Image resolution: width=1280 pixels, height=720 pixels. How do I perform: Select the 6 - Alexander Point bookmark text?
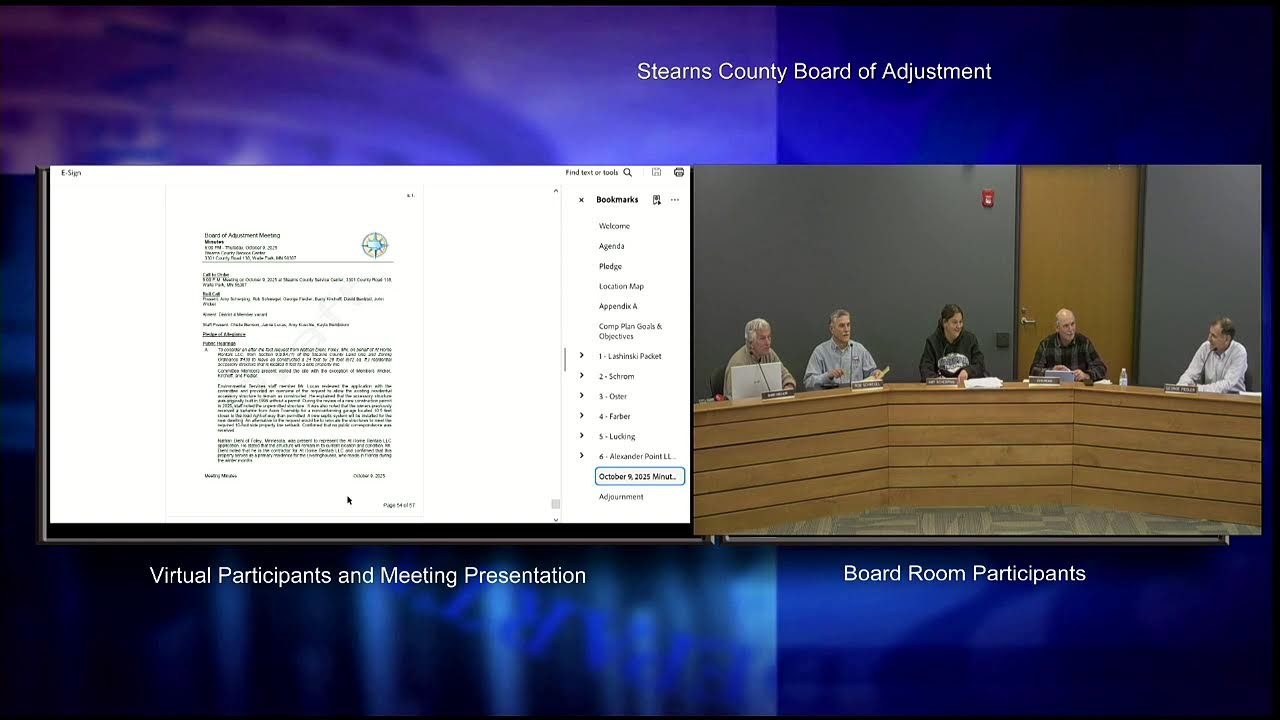tap(637, 456)
